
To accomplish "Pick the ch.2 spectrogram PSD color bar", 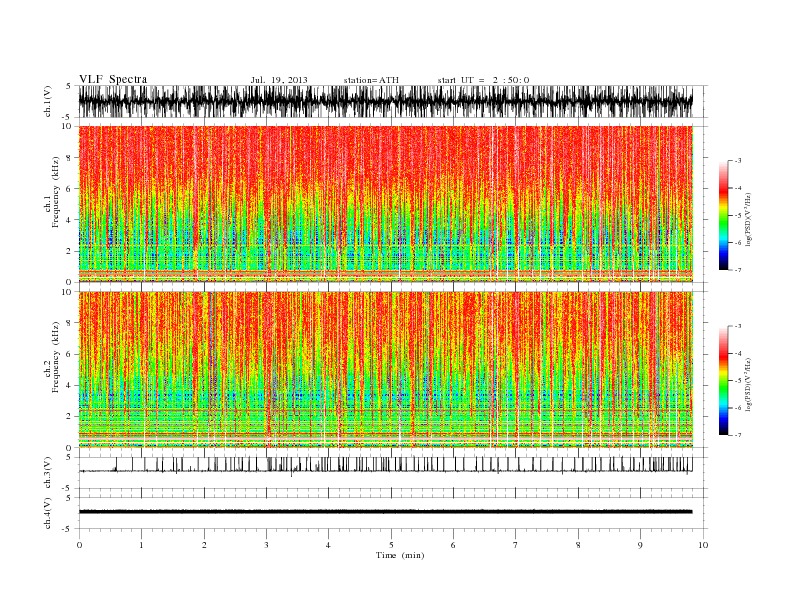I will pos(724,381).
